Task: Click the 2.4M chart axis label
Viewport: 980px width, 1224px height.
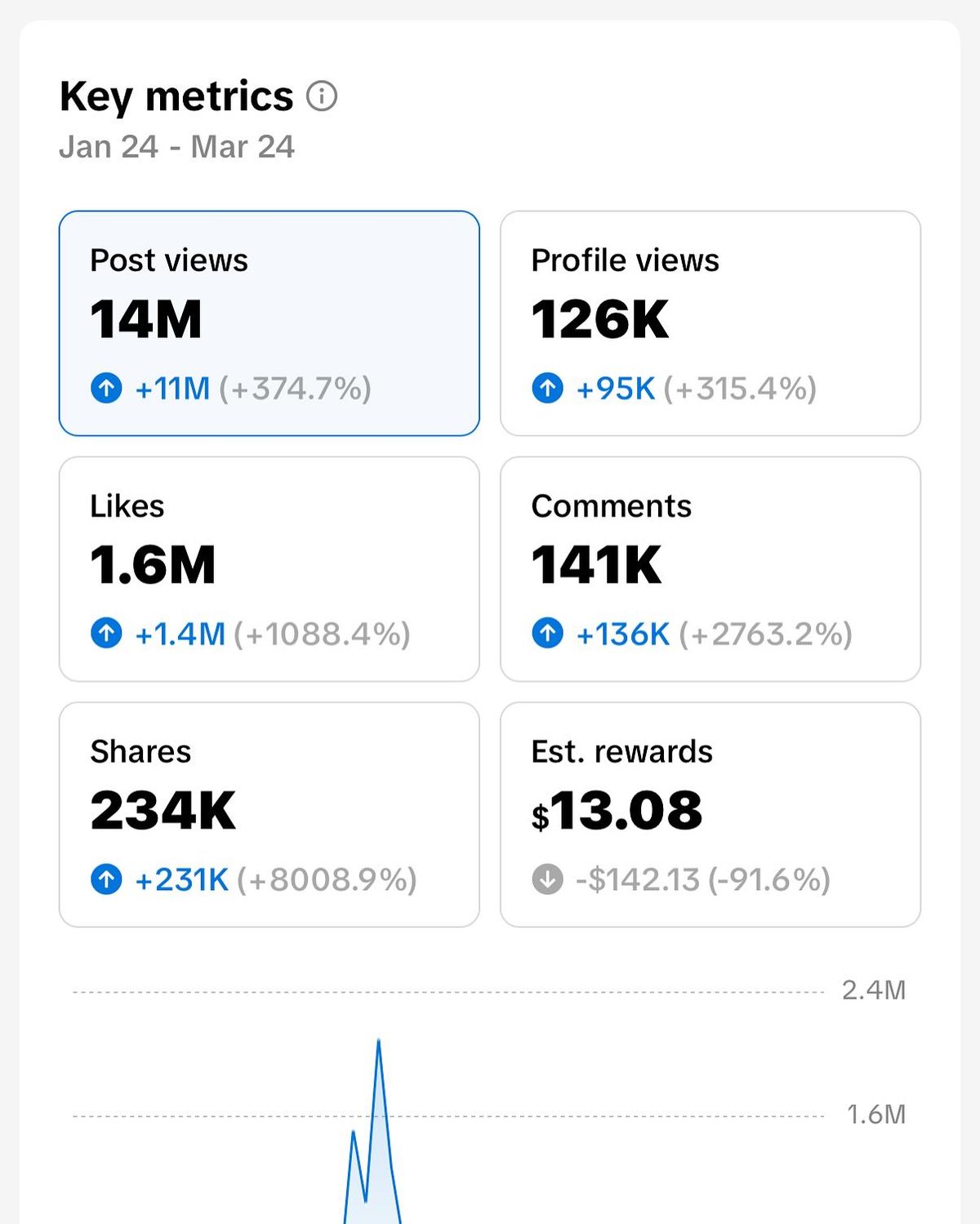Action: [x=873, y=990]
